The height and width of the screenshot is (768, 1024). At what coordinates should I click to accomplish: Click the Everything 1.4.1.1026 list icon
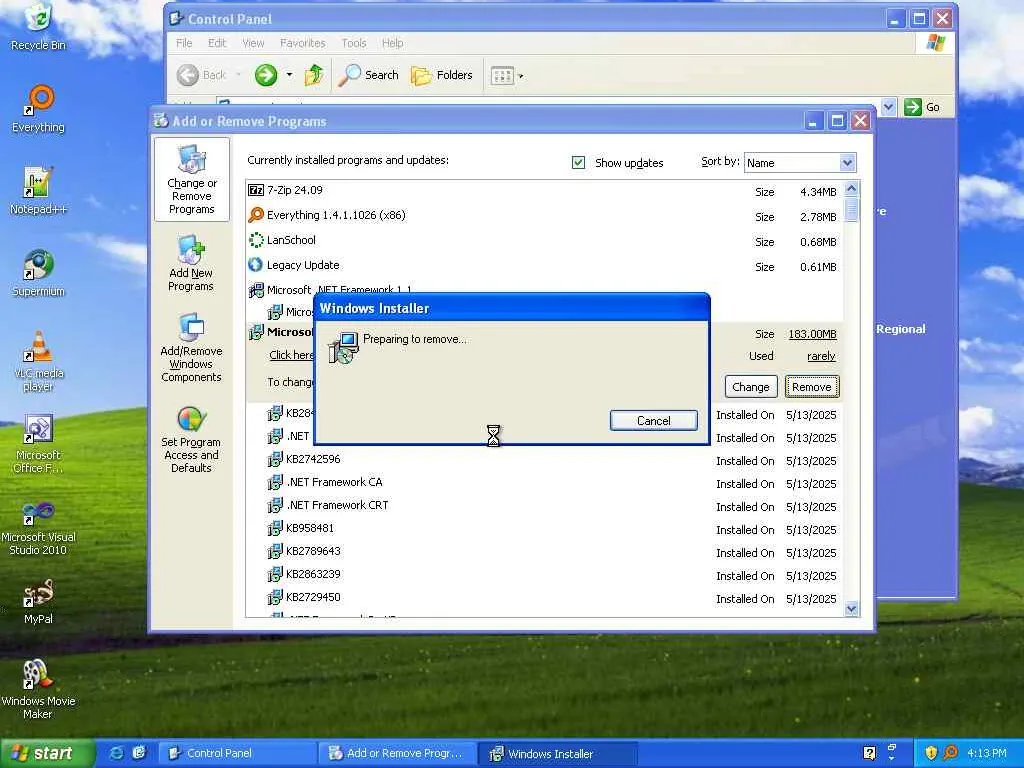[255, 215]
